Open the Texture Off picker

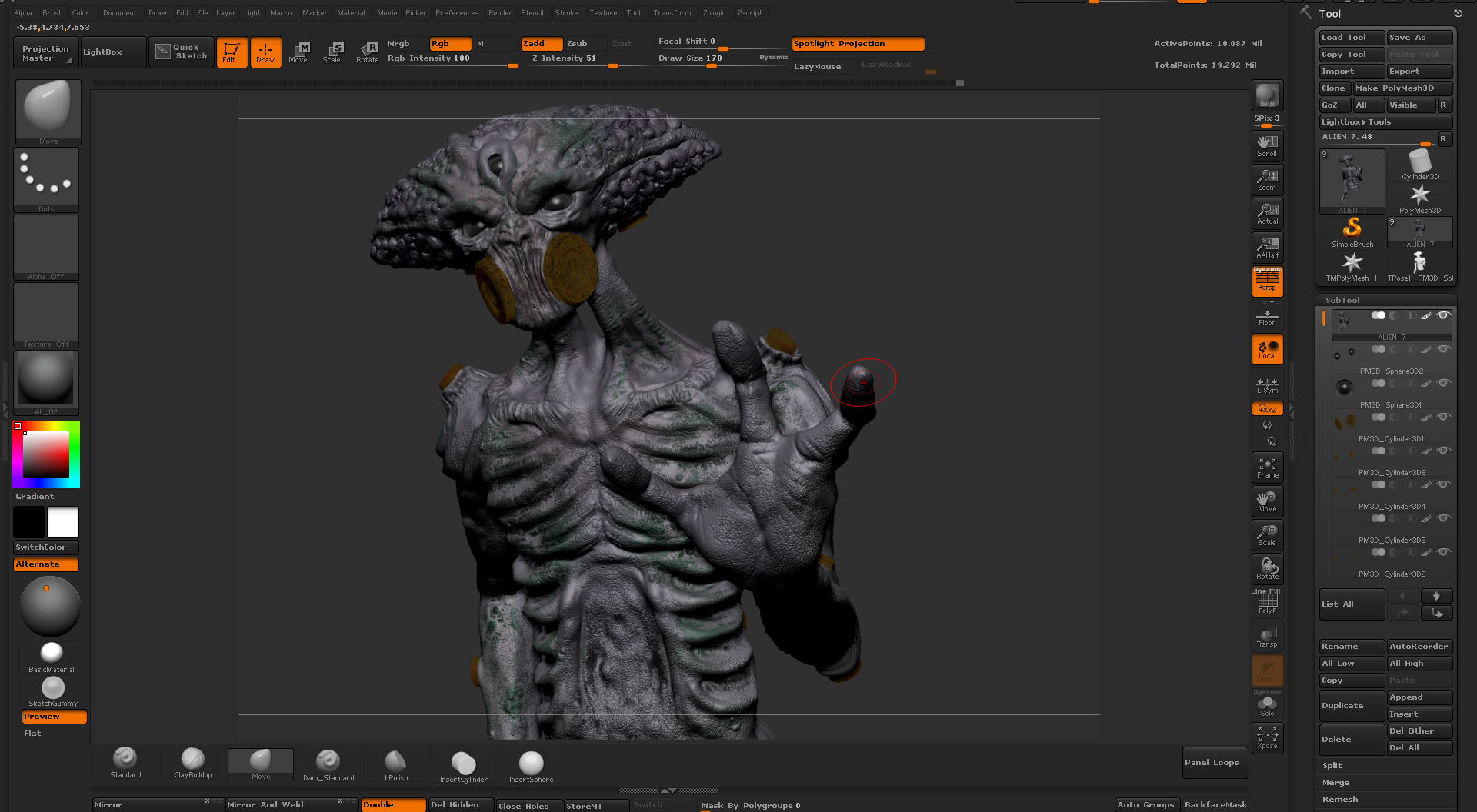pos(46,315)
